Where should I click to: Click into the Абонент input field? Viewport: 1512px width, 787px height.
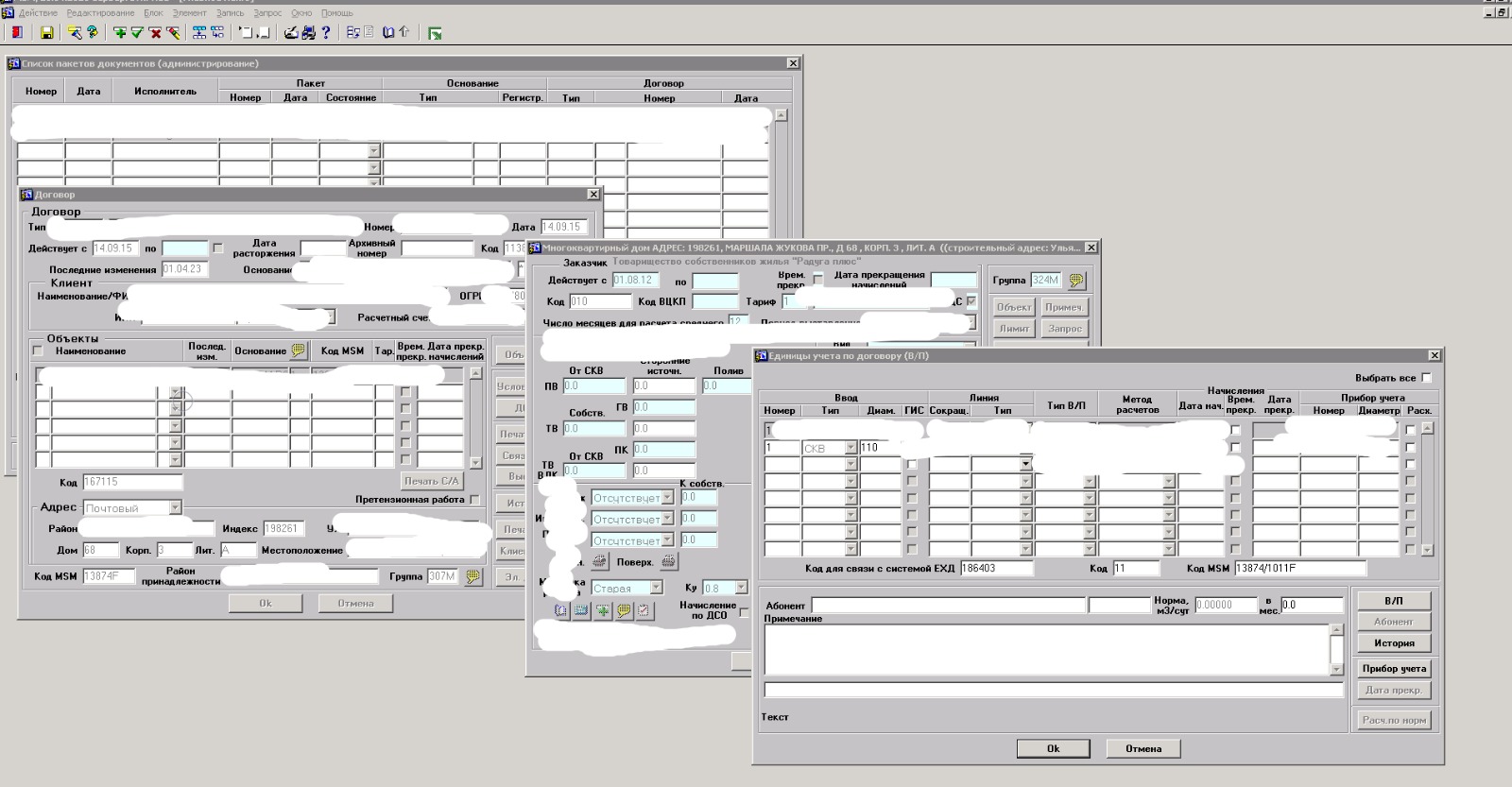948,605
